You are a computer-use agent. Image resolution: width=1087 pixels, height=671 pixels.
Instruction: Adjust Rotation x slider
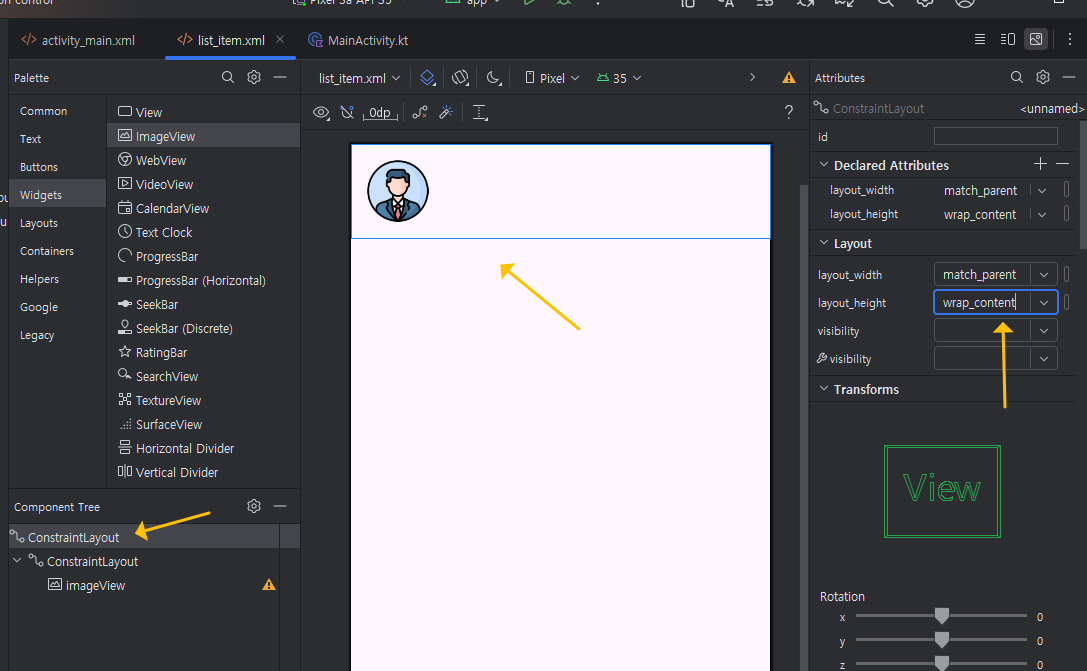coord(941,616)
